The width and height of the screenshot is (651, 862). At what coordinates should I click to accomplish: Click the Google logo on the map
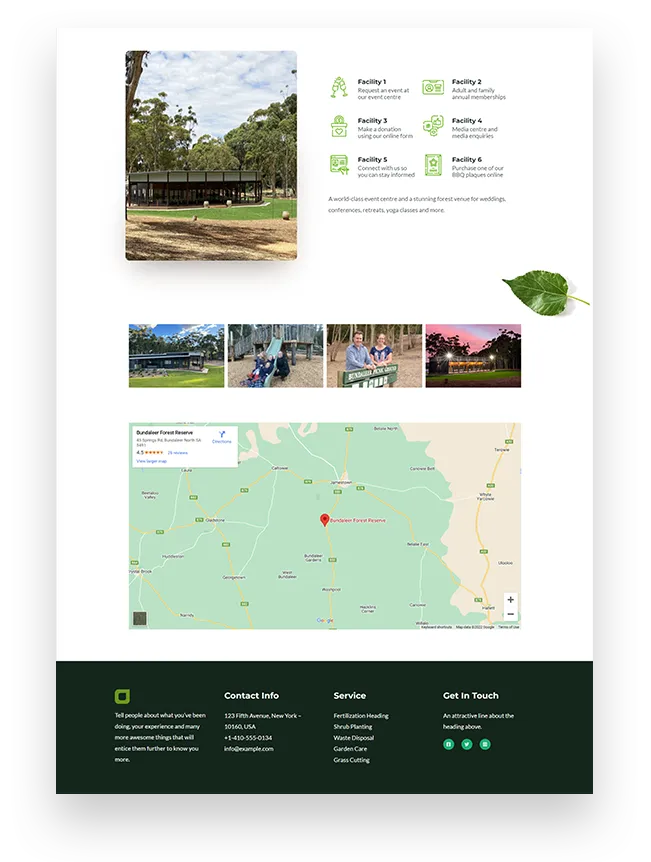(325, 620)
